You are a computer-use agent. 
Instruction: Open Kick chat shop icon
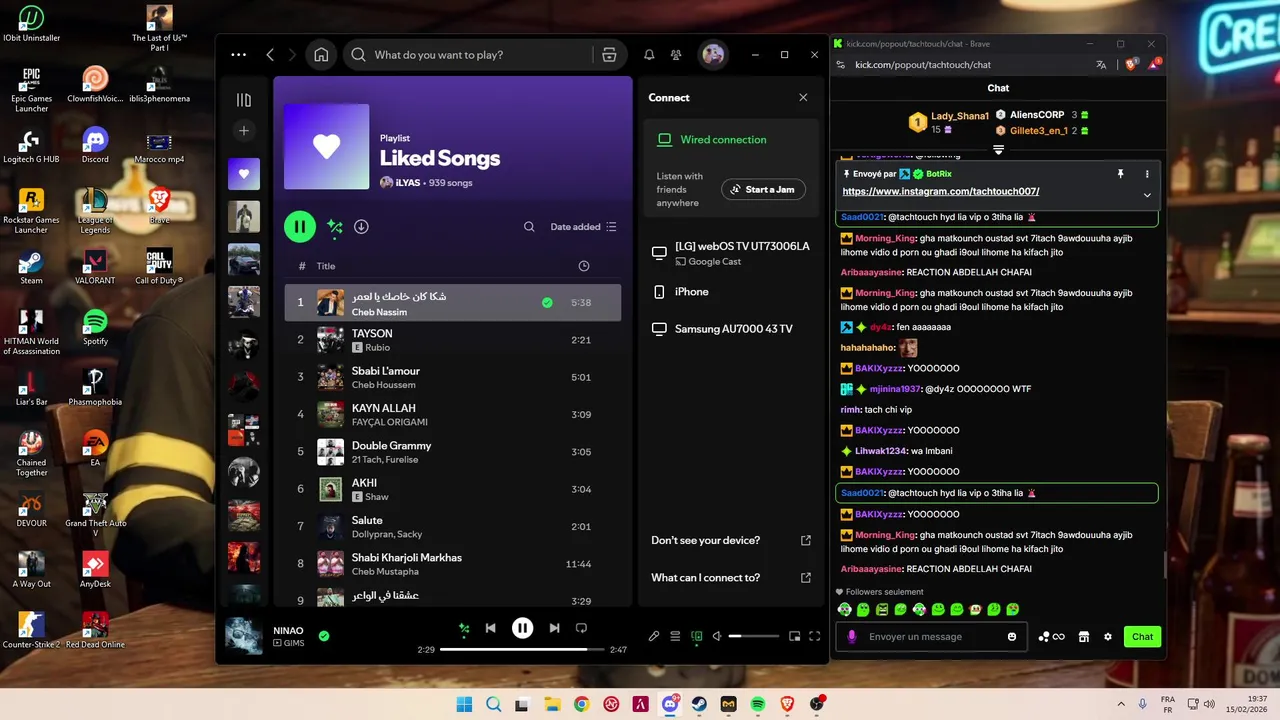(x=1083, y=637)
